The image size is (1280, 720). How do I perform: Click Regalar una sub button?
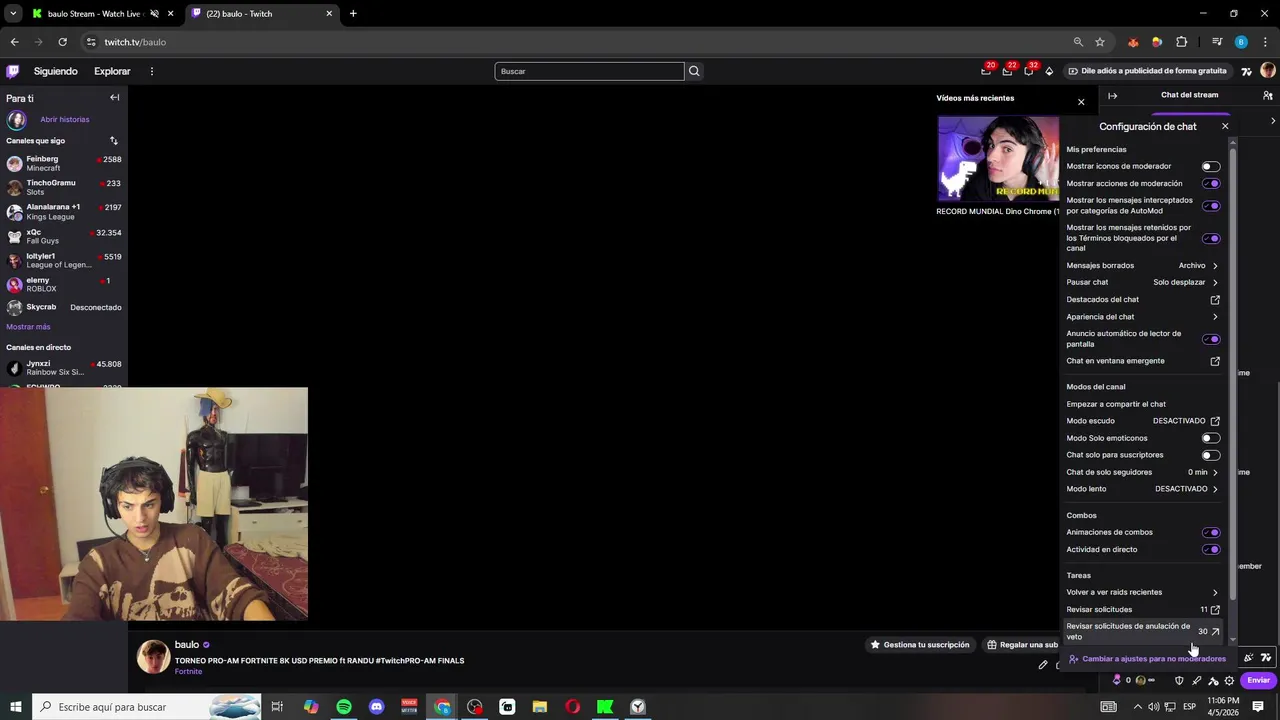(x=1020, y=645)
